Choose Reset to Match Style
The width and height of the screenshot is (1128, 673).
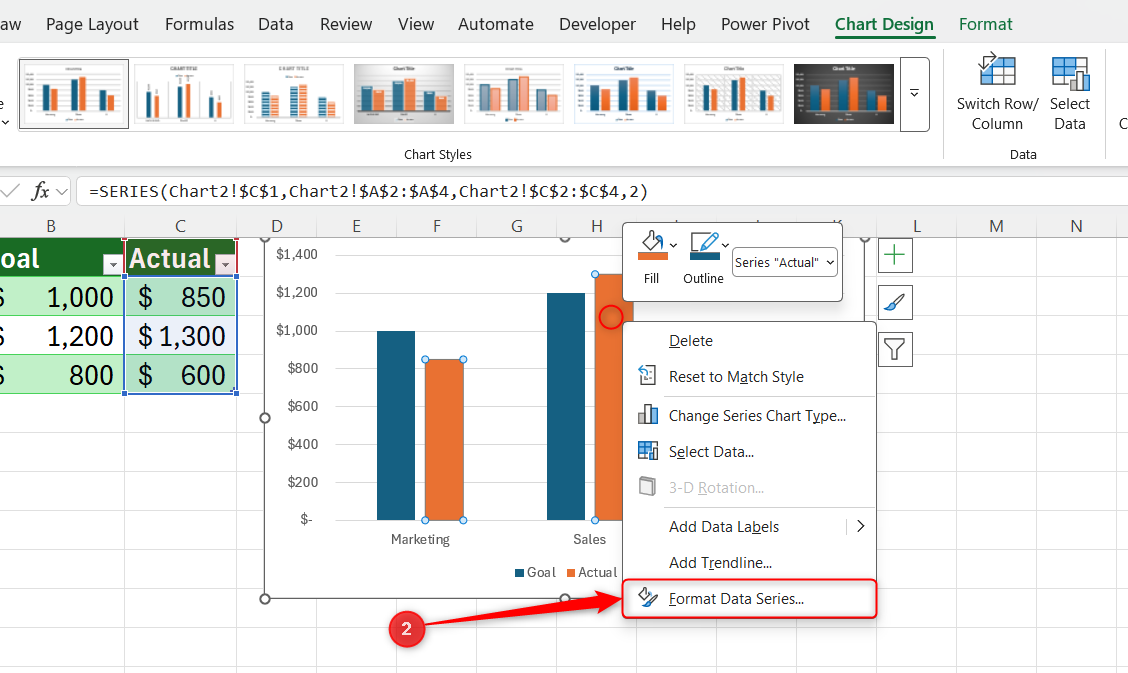pyautogui.click(x=749, y=377)
